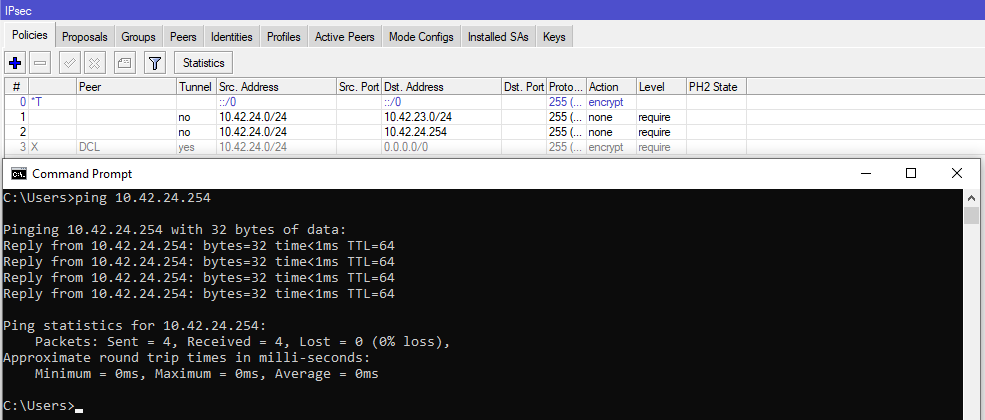Screen dimensions: 985x420
Task: Add a new IPsec policy with plus icon
Action: coord(16,63)
